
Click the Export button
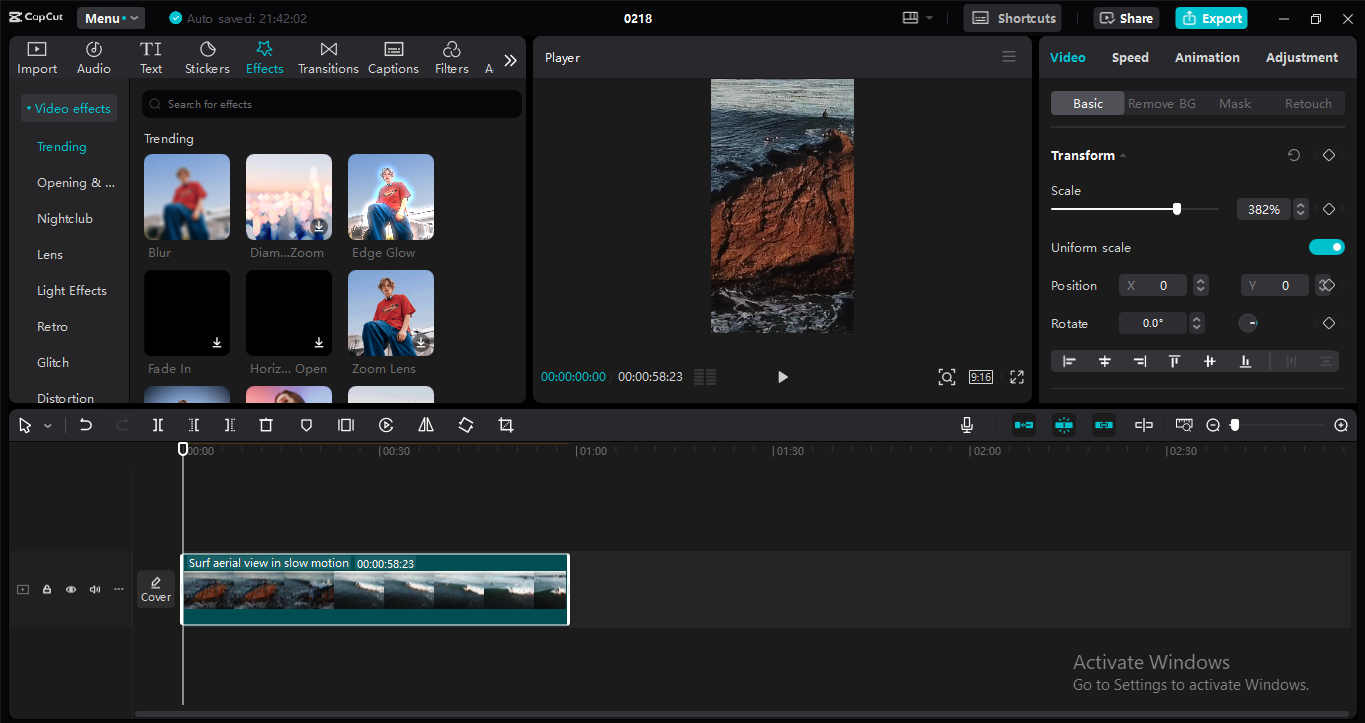pyautogui.click(x=1211, y=18)
